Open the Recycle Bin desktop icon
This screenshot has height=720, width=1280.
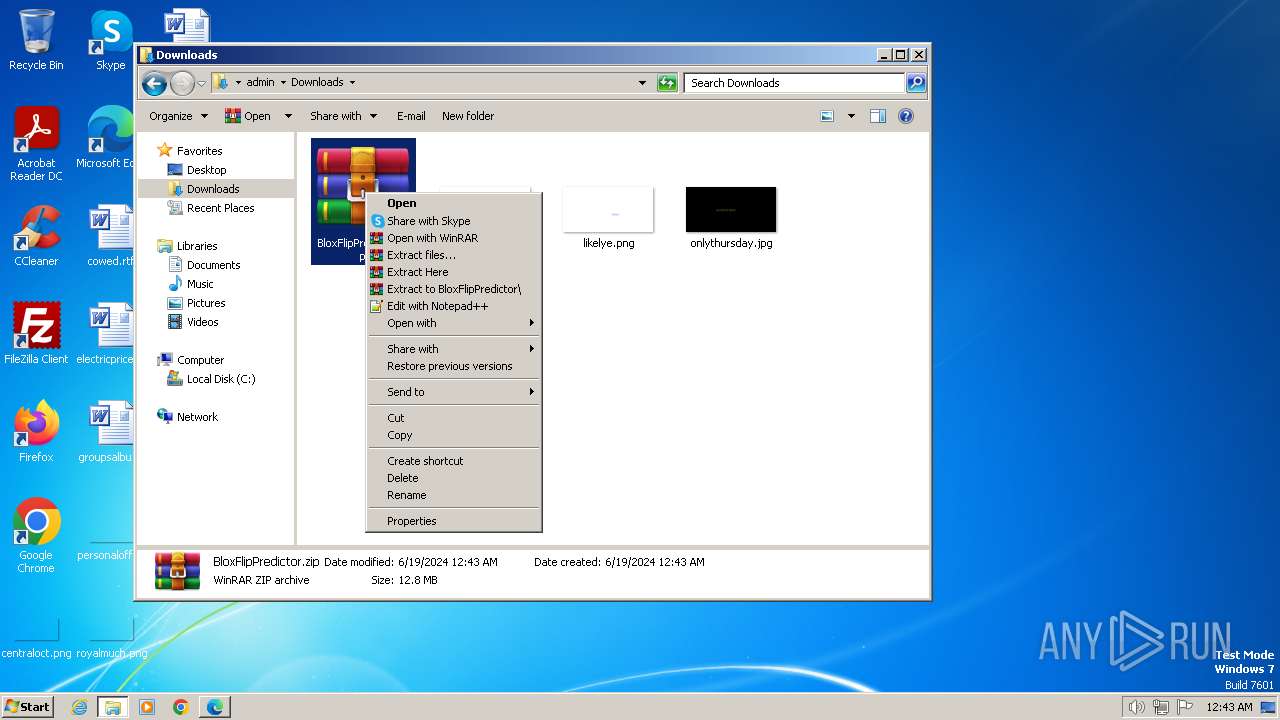click(x=36, y=40)
